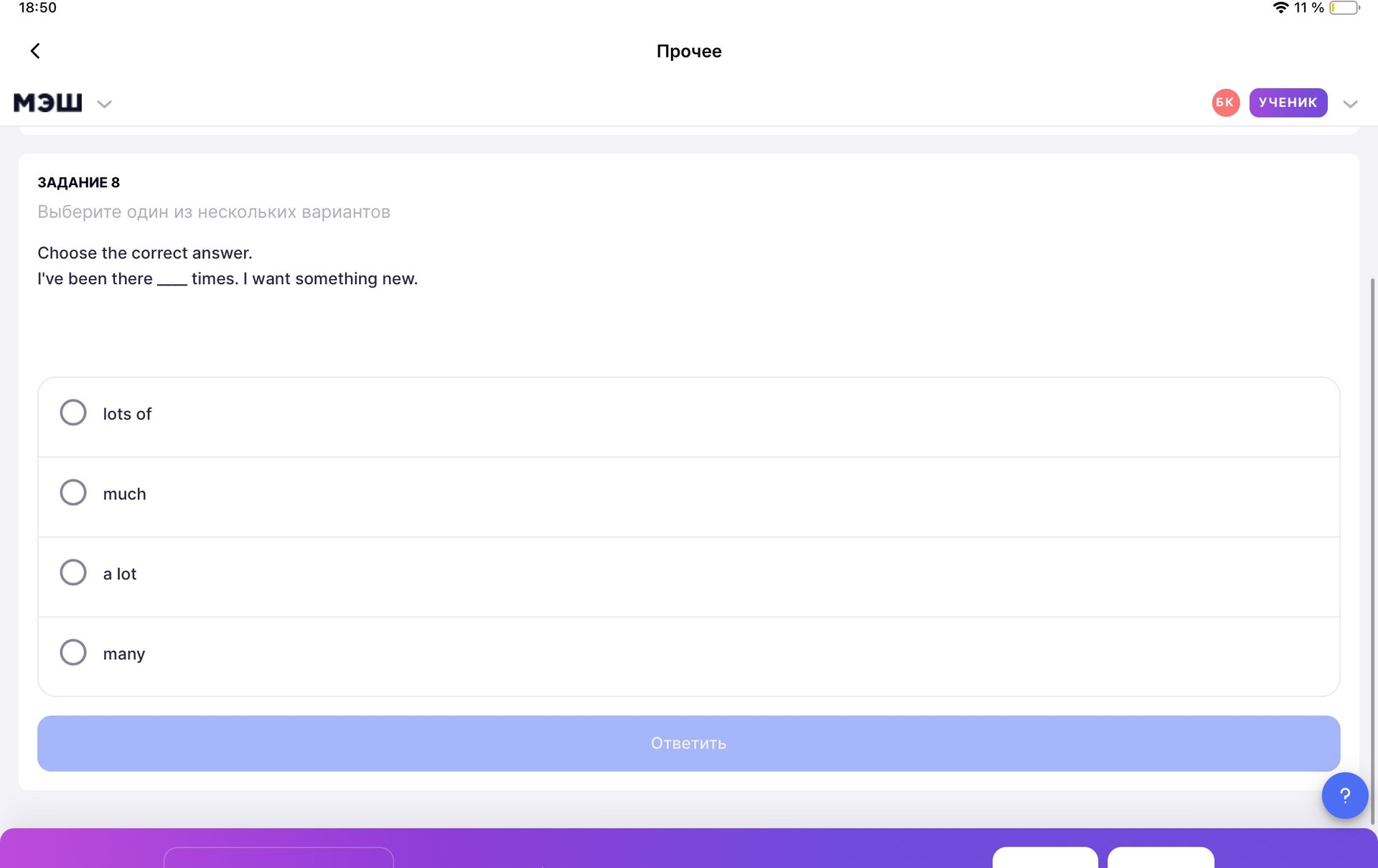1378x868 pixels.
Task: Click the БК user avatar
Action: pyautogui.click(x=1225, y=103)
